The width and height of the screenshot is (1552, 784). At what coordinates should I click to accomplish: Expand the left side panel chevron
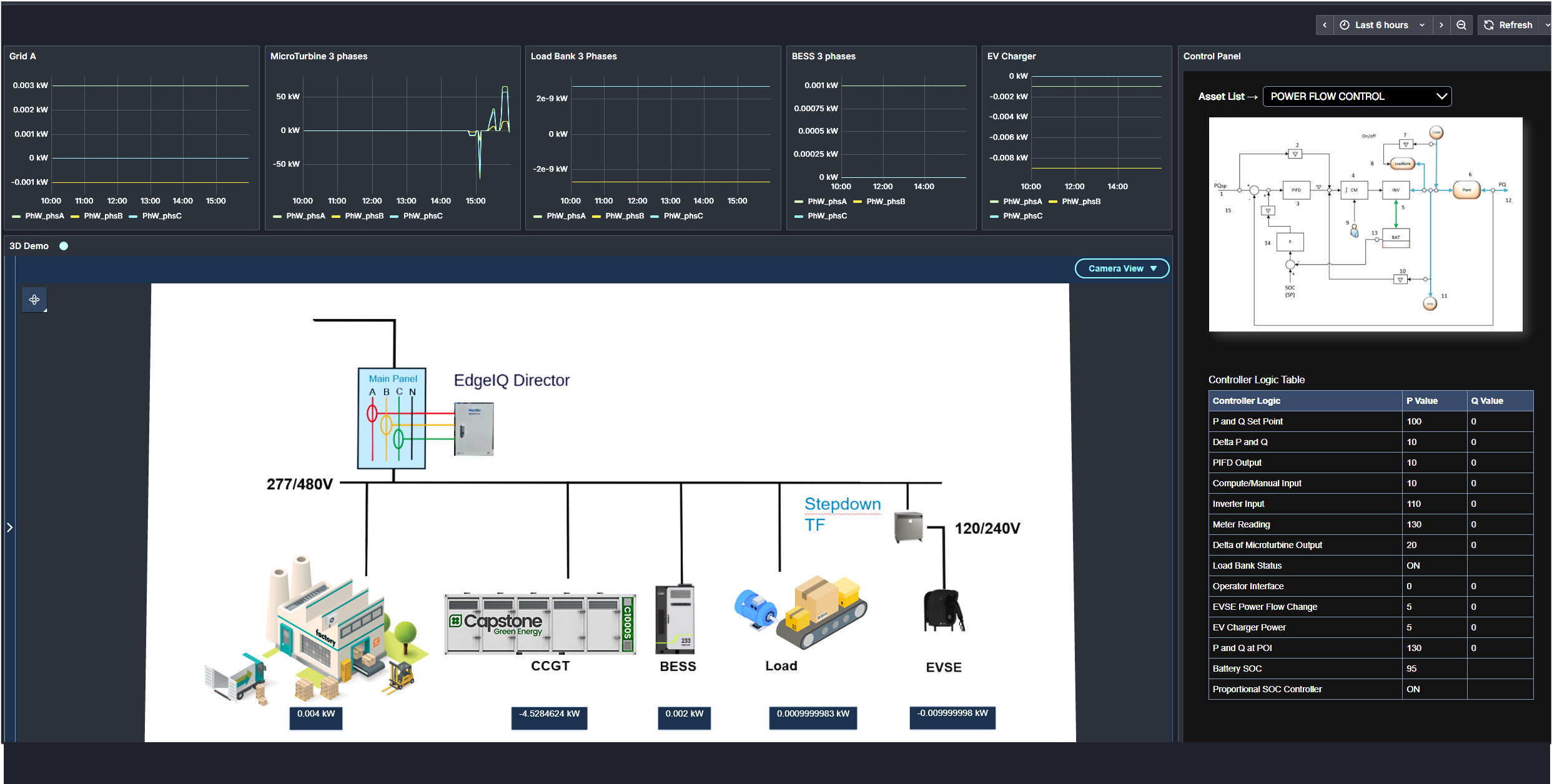point(9,527)
